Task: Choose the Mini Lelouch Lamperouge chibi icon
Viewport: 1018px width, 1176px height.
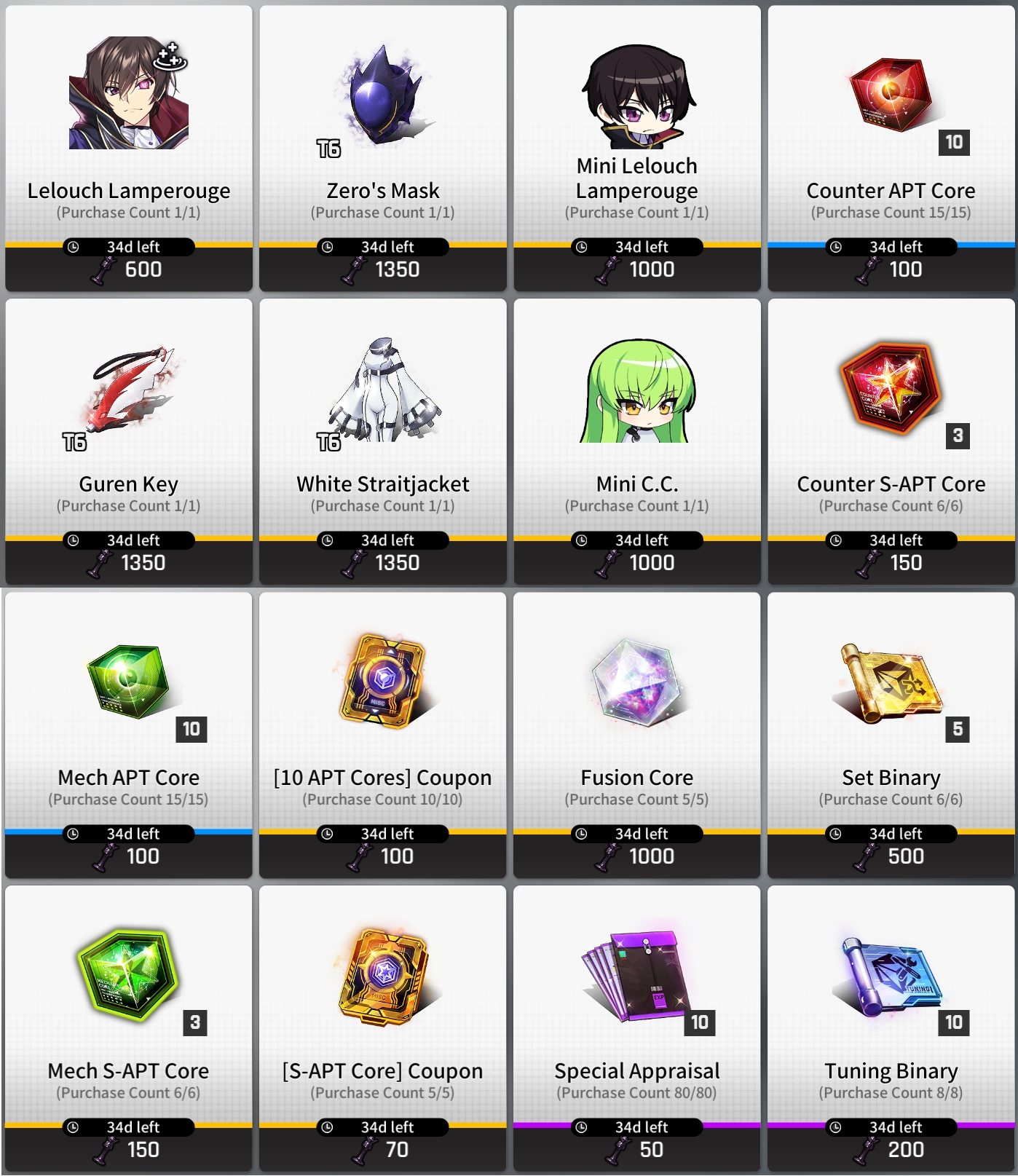Action: [638, 97]
